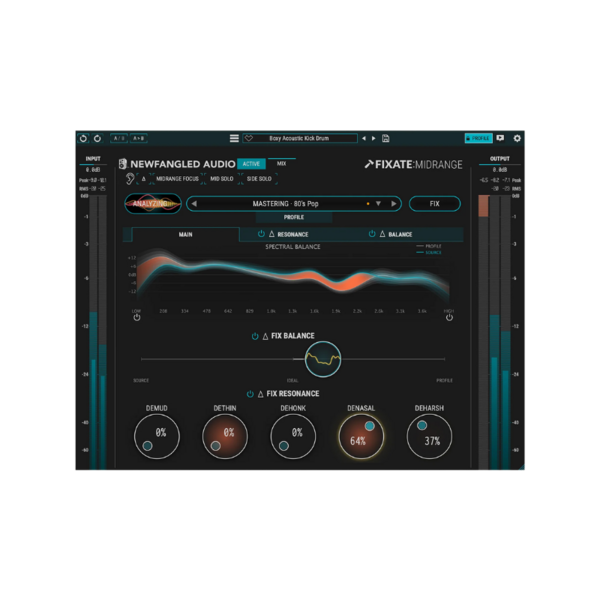
Task: Click the PROFILE legend label in graph
Action: [433, 246]
